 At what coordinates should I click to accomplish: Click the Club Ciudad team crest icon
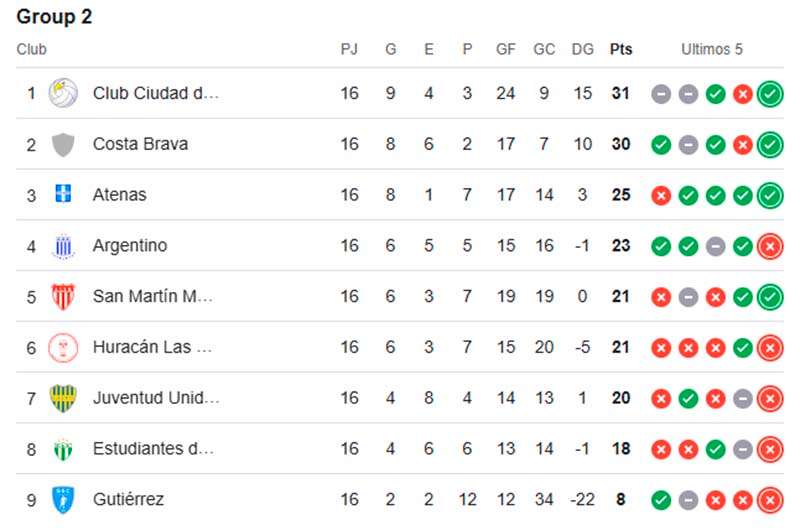point(63,93)
